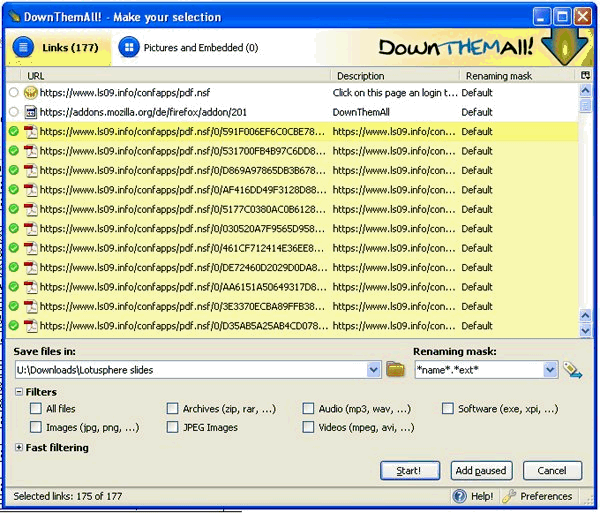Viewport: 600px width, 513px height.
Task: Enable the Software (exe, xpi) filter
Action: [448, 409]
